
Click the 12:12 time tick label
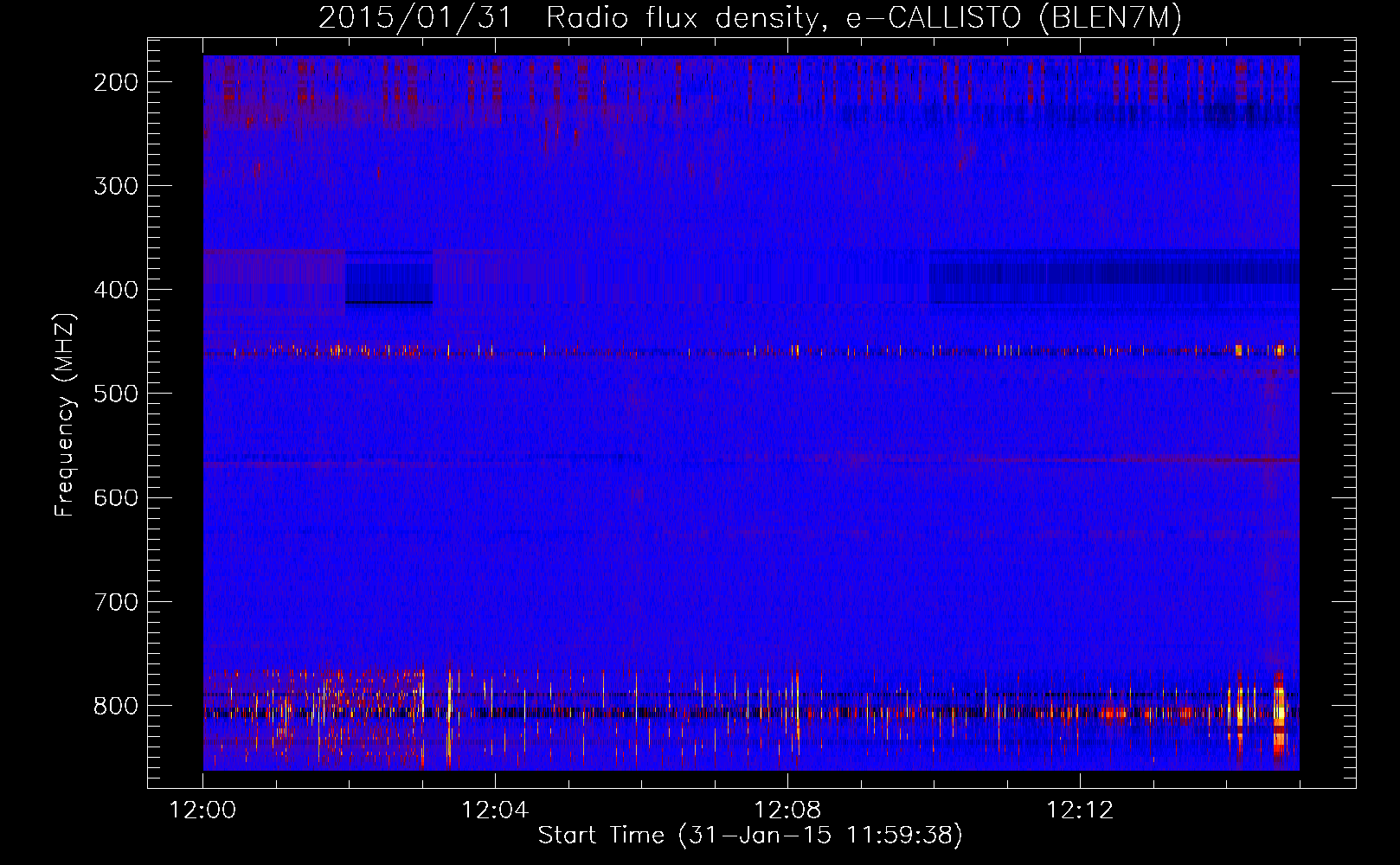coord(1080,811)
